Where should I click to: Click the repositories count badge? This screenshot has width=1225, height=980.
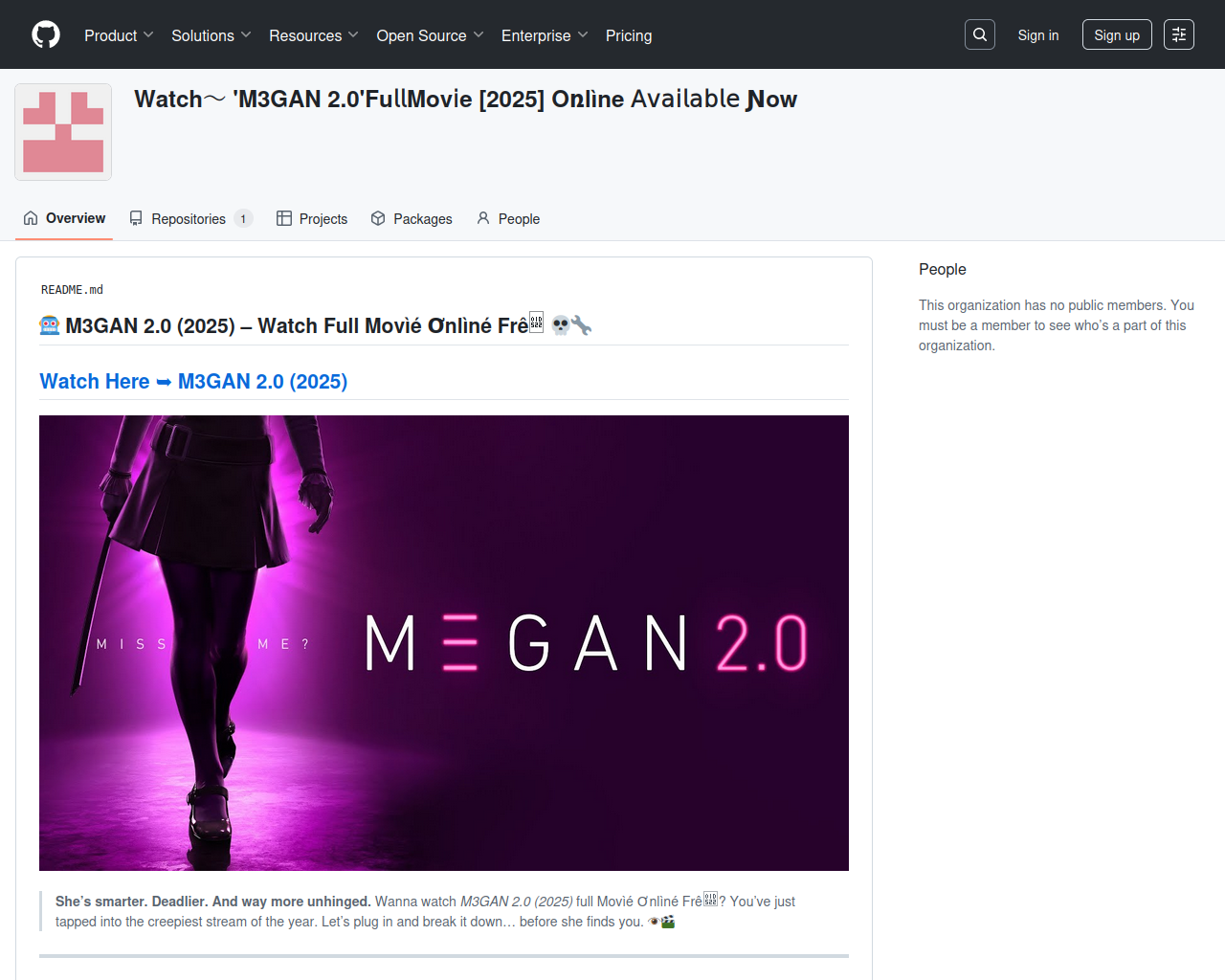[x=243, y=218]
